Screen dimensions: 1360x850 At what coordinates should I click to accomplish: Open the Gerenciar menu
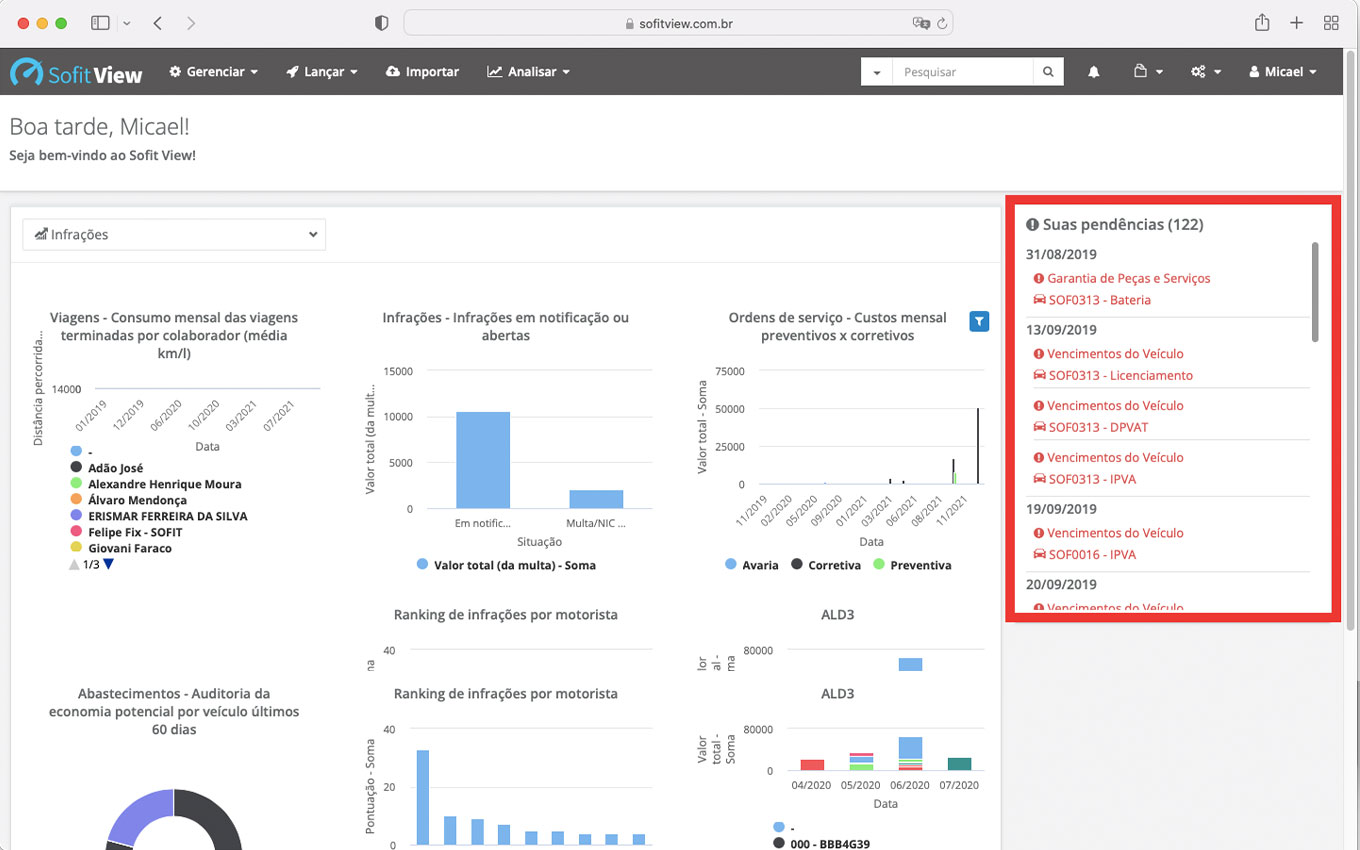pos(213,72)
